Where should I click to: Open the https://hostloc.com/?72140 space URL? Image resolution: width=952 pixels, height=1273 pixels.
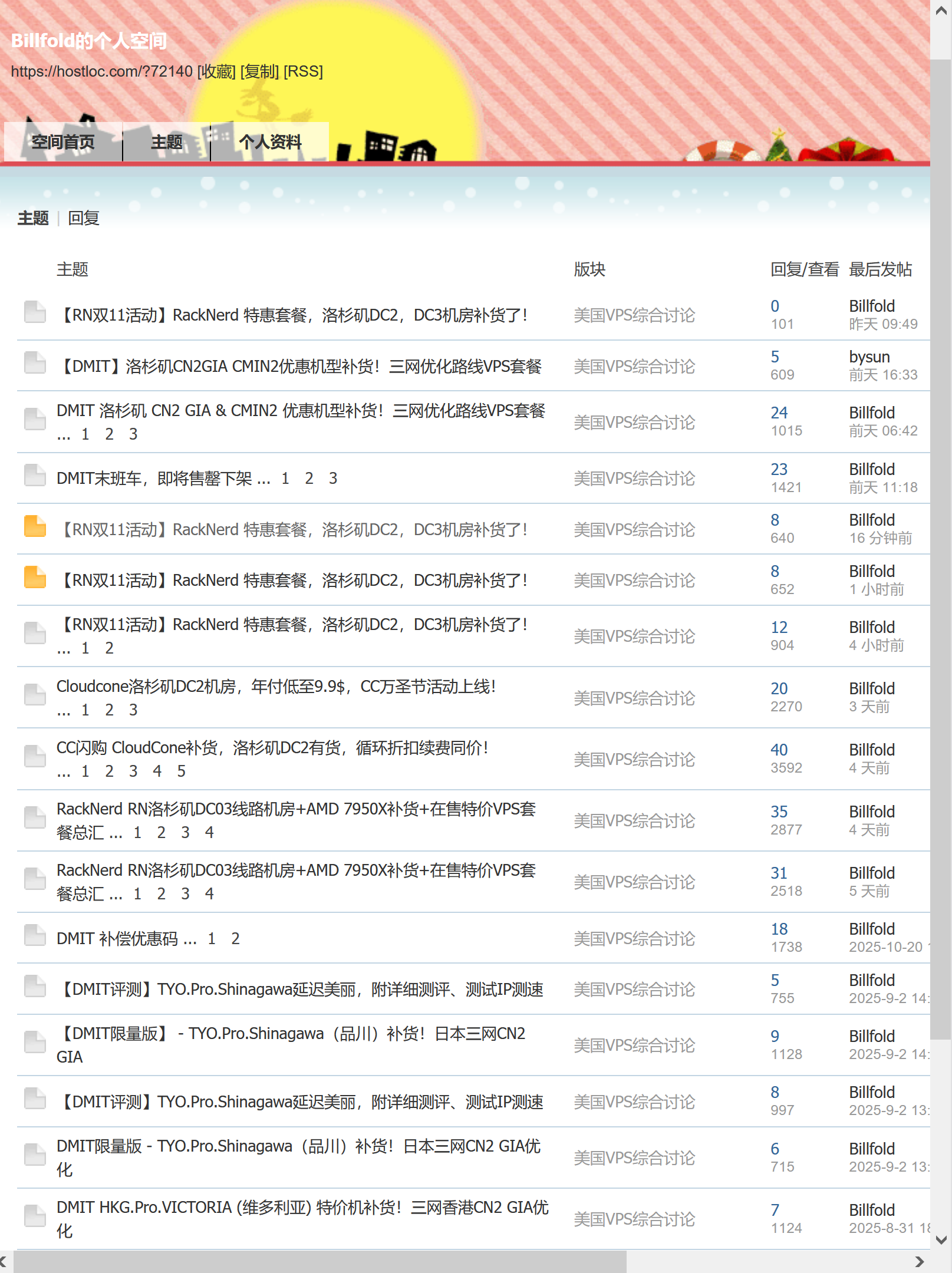click(x=102, y=71)
